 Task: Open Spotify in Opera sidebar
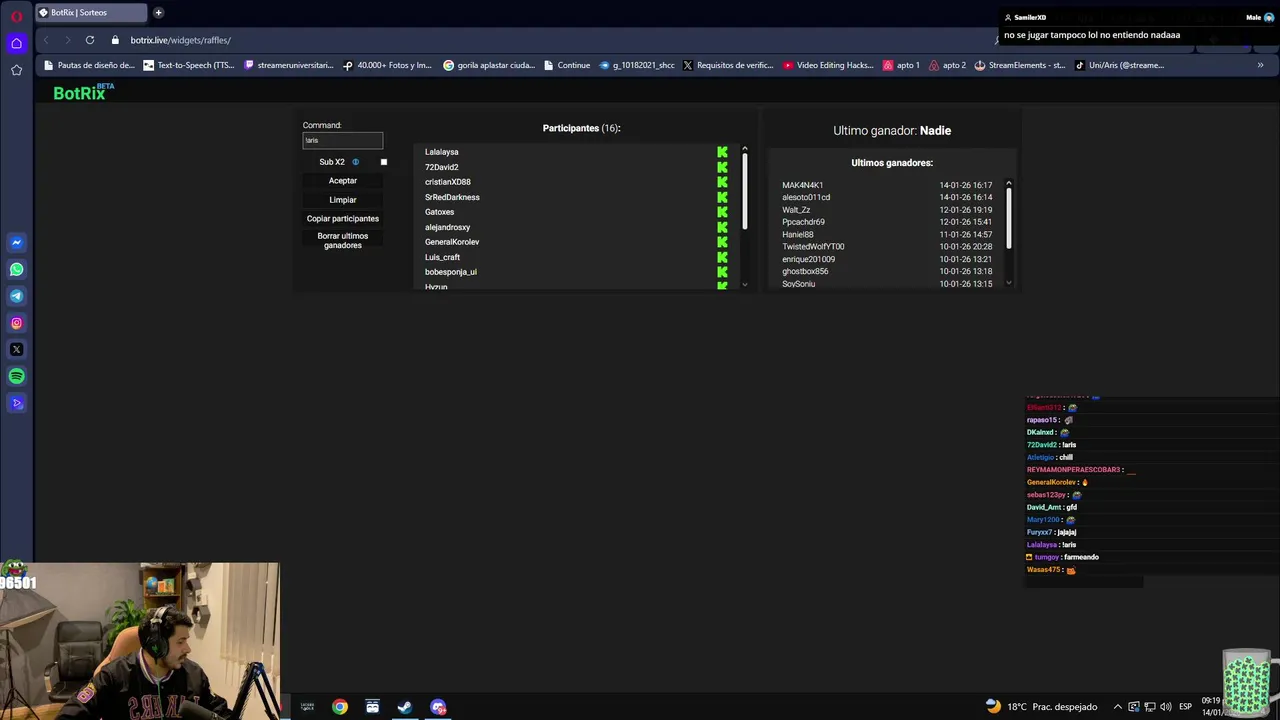tap(16, 376)
